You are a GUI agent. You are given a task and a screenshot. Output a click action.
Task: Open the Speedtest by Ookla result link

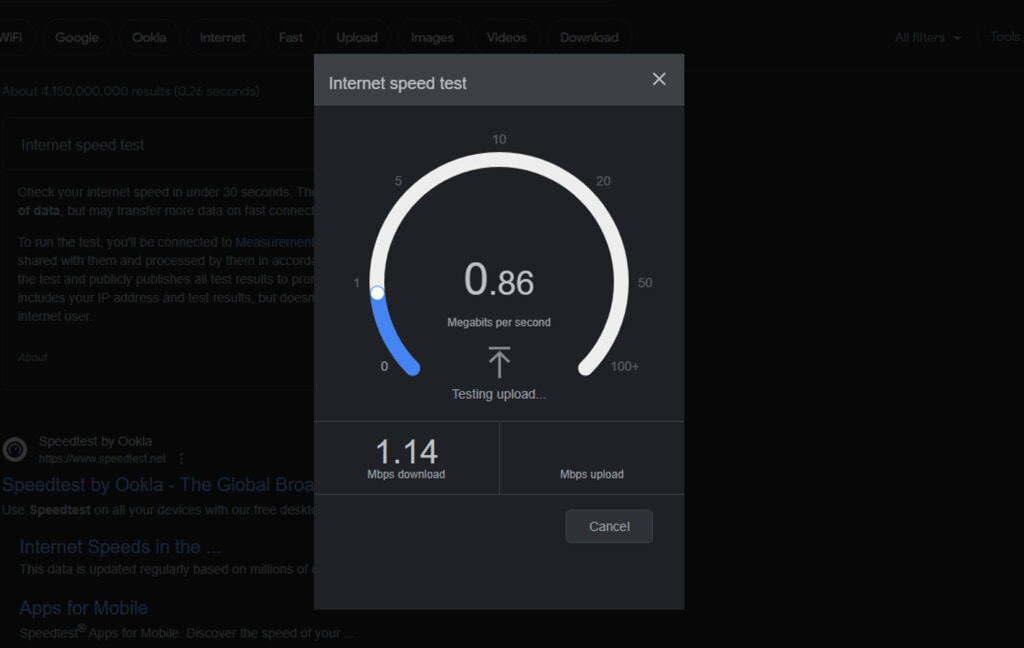pyautogui.click(x=157, y=485)
